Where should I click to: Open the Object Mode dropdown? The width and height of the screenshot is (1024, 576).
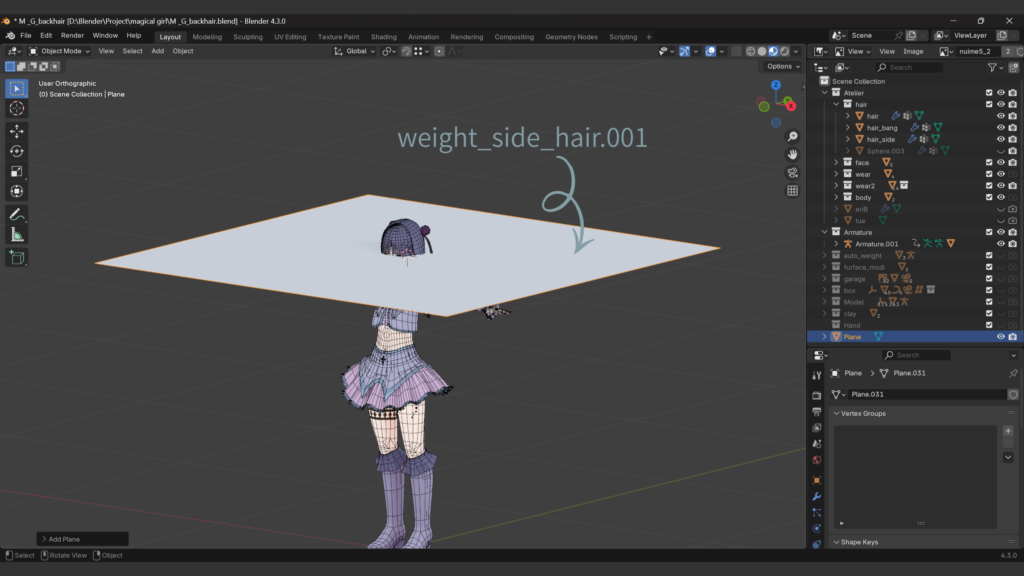pos(62,50)
